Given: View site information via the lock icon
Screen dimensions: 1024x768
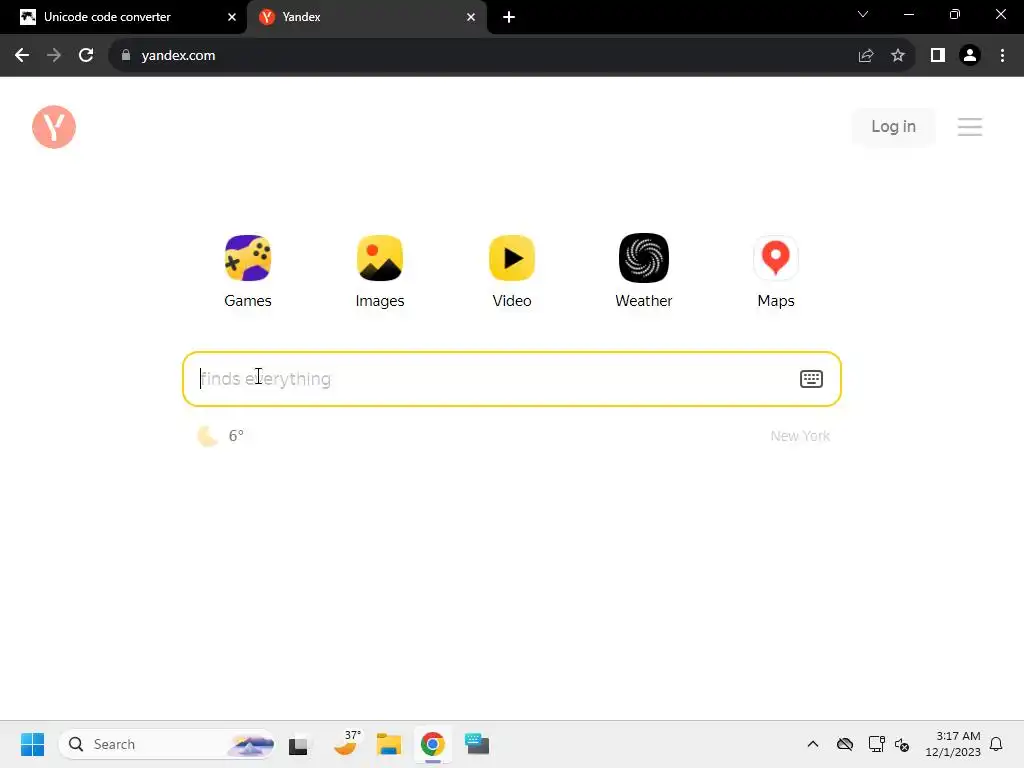Looking at the screenshot, I should 126,56.
